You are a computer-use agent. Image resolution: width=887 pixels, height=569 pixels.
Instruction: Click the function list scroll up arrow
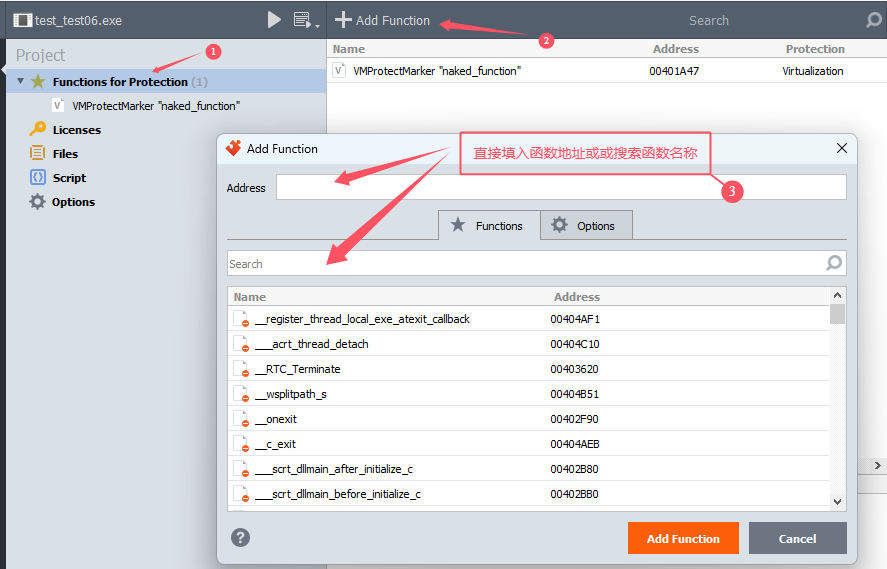click(837, 295)
